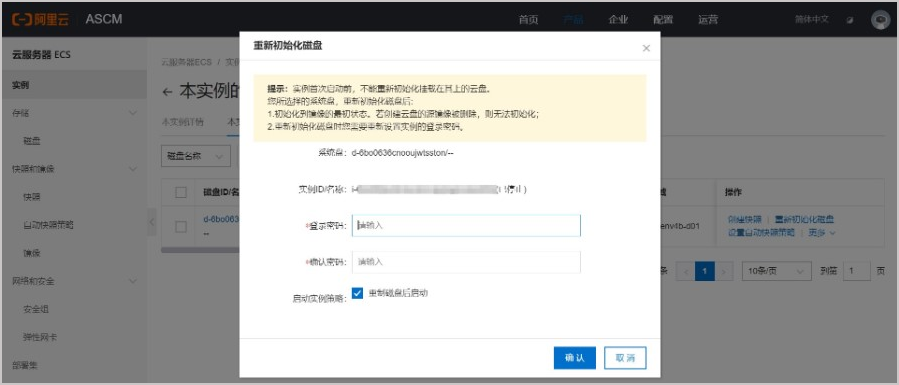The height and width of the screenshot is (385, 899).
Task: Collapse the sidebar using handle
Action: (152, 222)
